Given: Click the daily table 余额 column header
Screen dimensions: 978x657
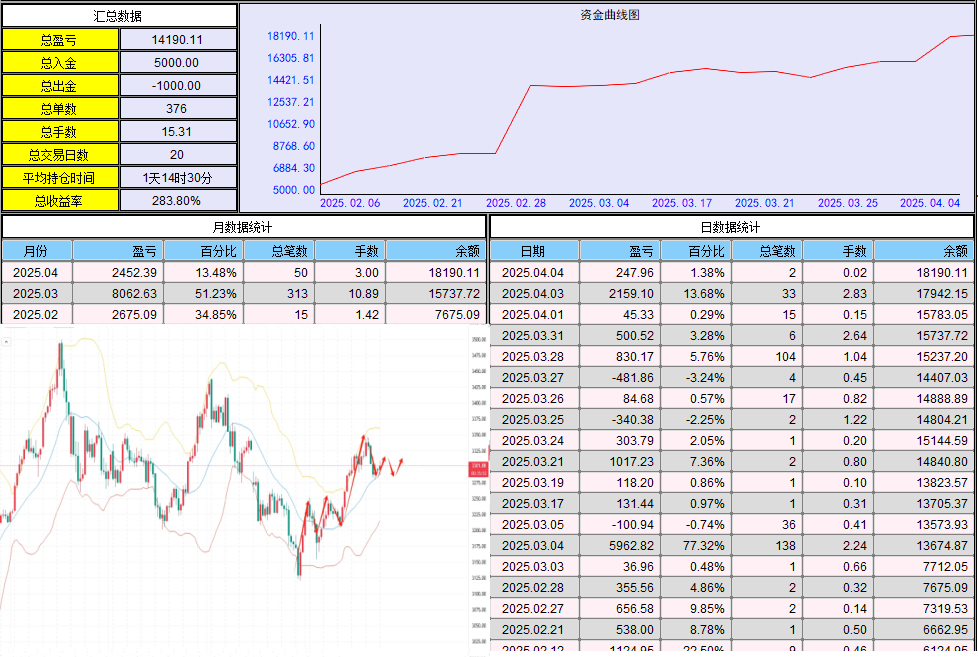Looking at the screenshot, I should click(924, 251).
